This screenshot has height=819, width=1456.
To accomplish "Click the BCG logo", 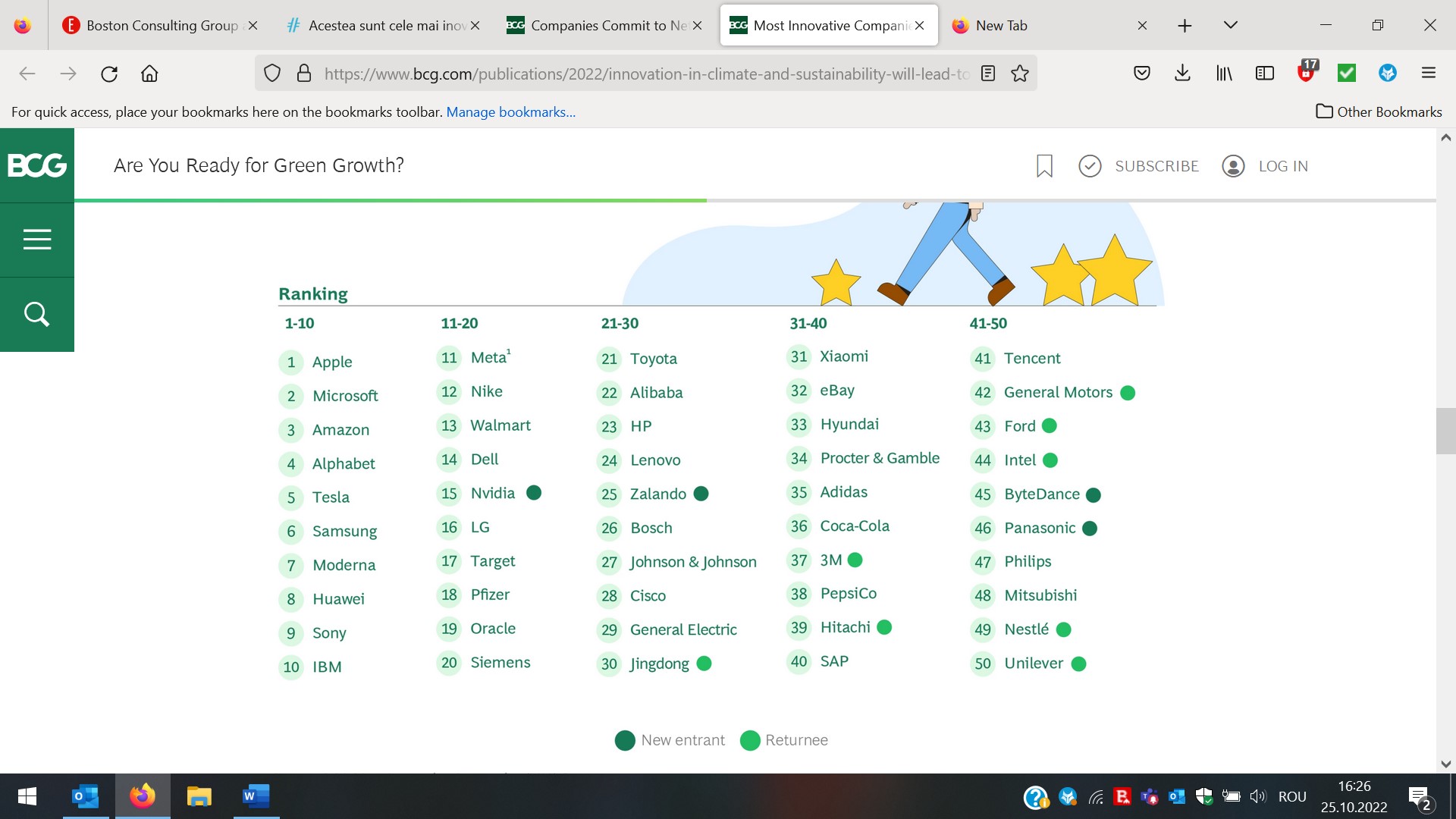I will coord(37,165).
